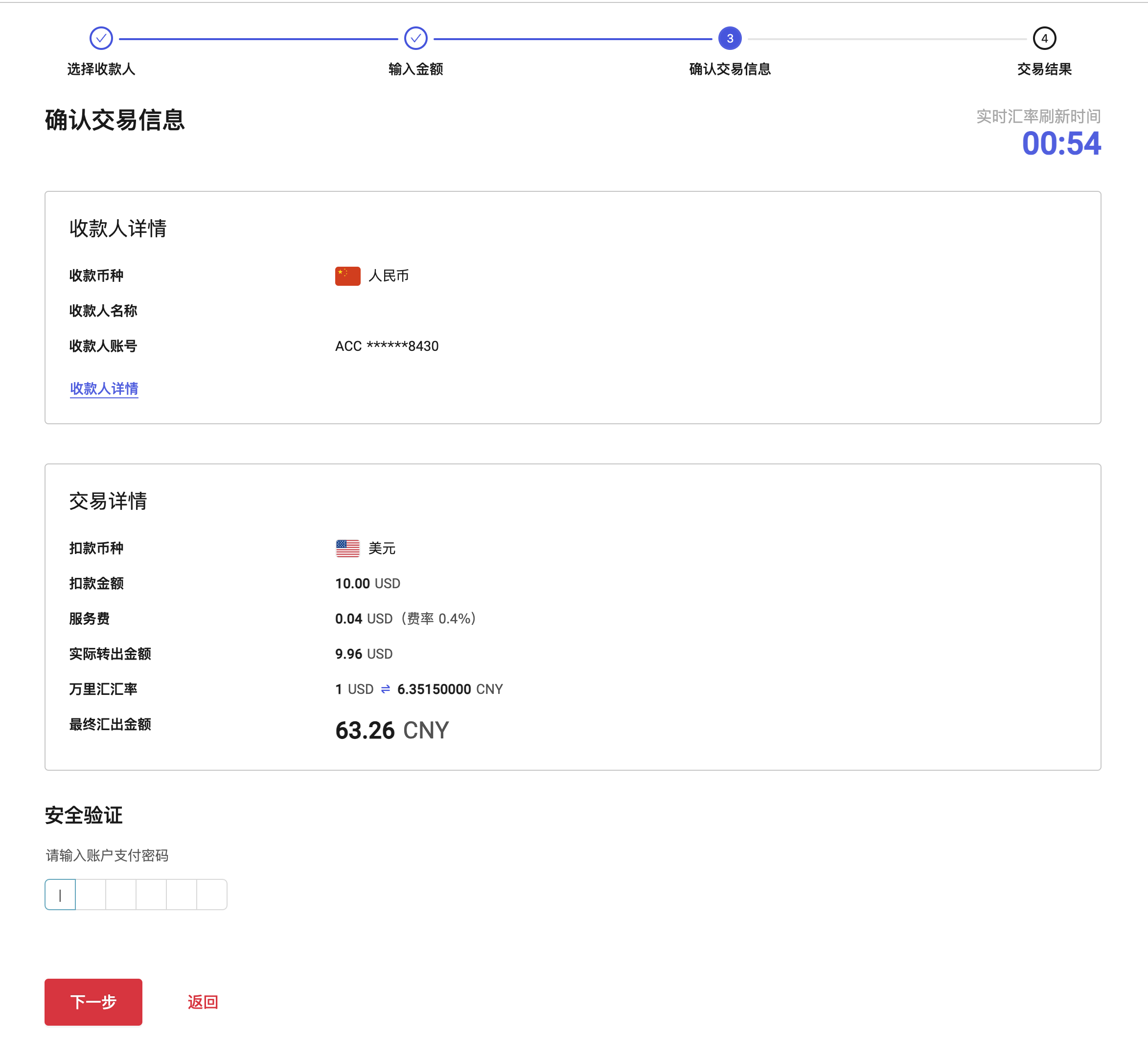The image size is (1148, 1057).
Task: Click the step 1 checkmark circle
Action: 101,38
